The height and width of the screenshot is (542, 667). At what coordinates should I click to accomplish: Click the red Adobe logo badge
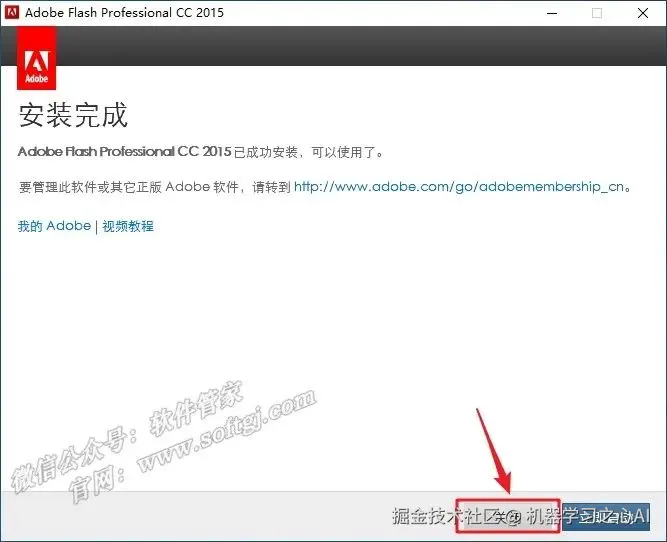point(37,58)
